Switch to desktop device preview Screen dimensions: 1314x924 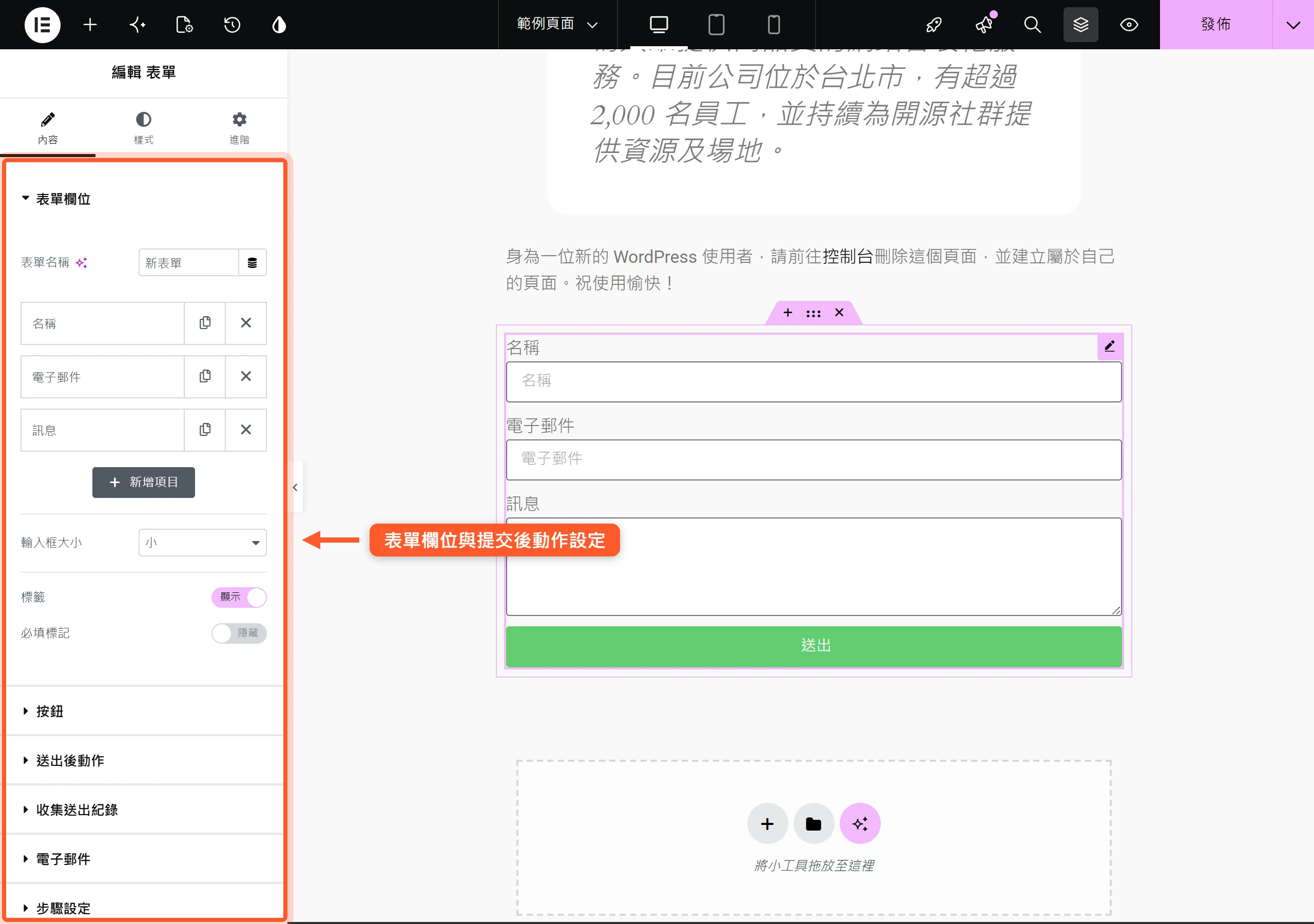pos(659,25)
